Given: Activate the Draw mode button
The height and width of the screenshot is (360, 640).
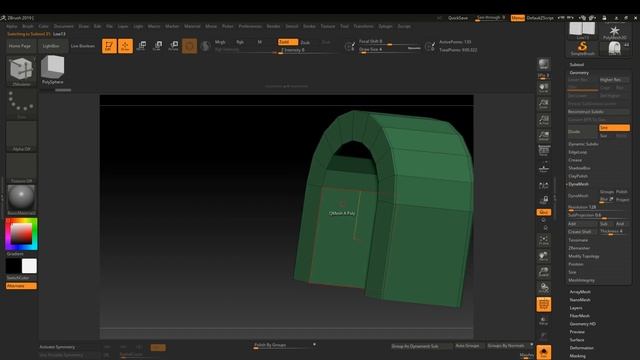Looking at the screenshot, I should pos(125,46).
